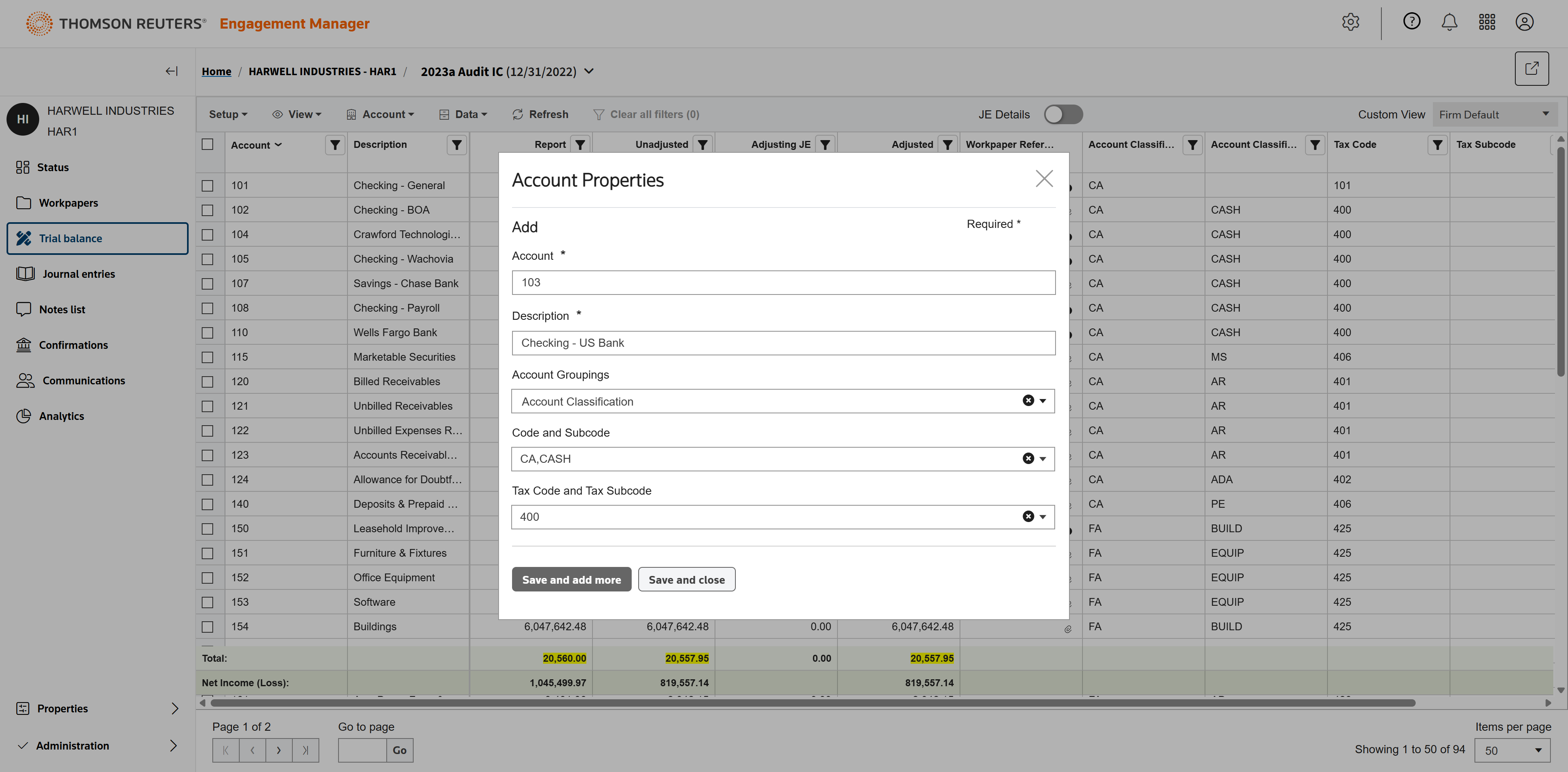Click the Home breadcrumb link

point(216,72)
